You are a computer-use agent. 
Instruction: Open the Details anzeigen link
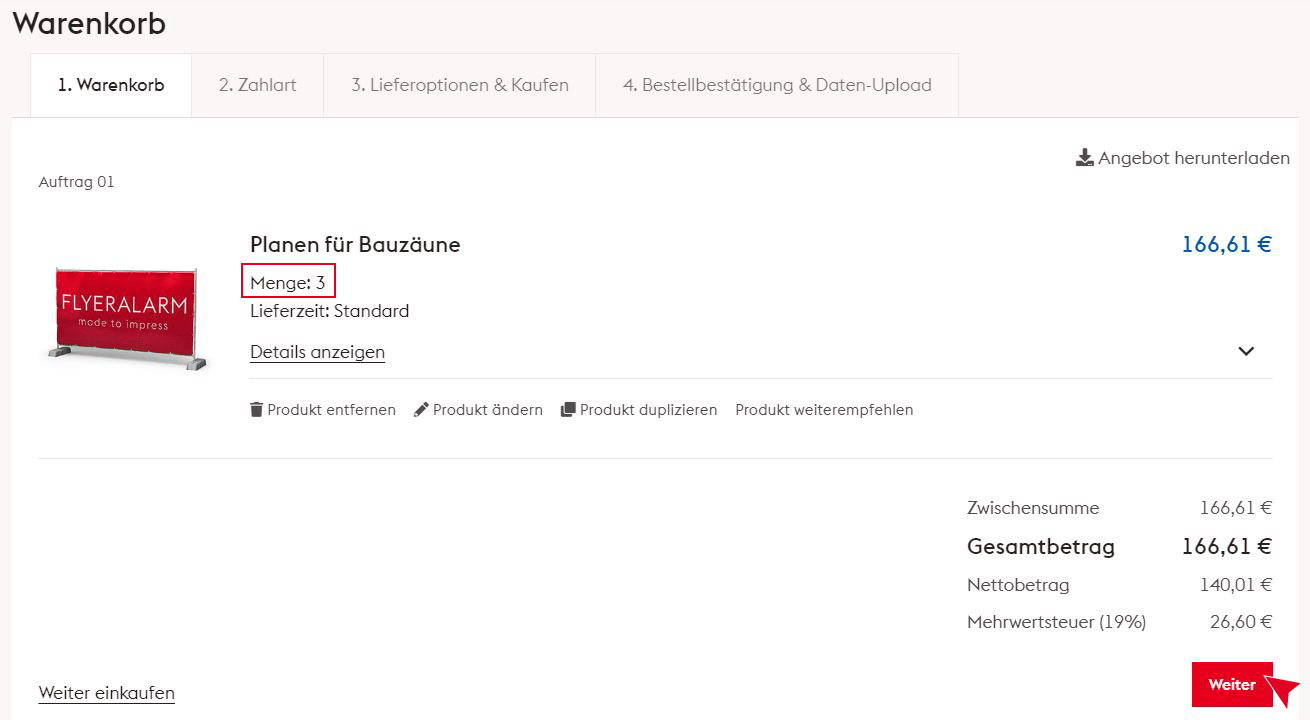pyautogui.click(x=317, y=352)
